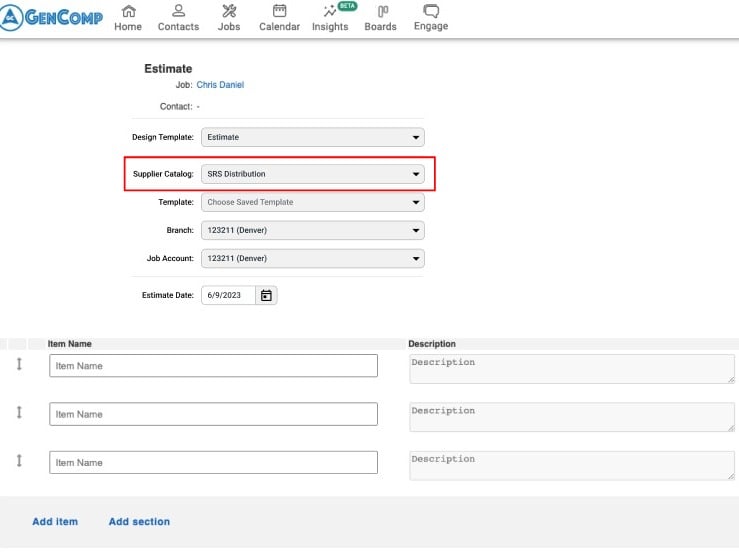The image size is (739, 552).
Task: Click the third row reorder handle
Action: click(x=18, y=462)
